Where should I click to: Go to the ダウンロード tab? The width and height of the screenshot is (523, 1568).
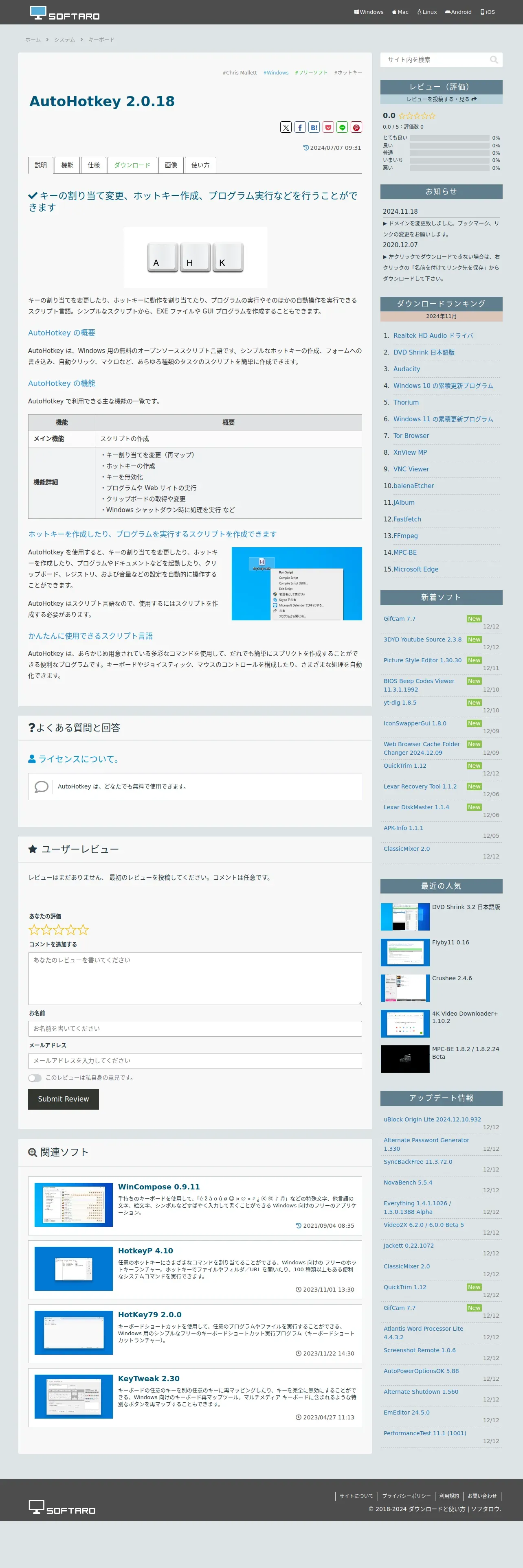pos(132,165)
